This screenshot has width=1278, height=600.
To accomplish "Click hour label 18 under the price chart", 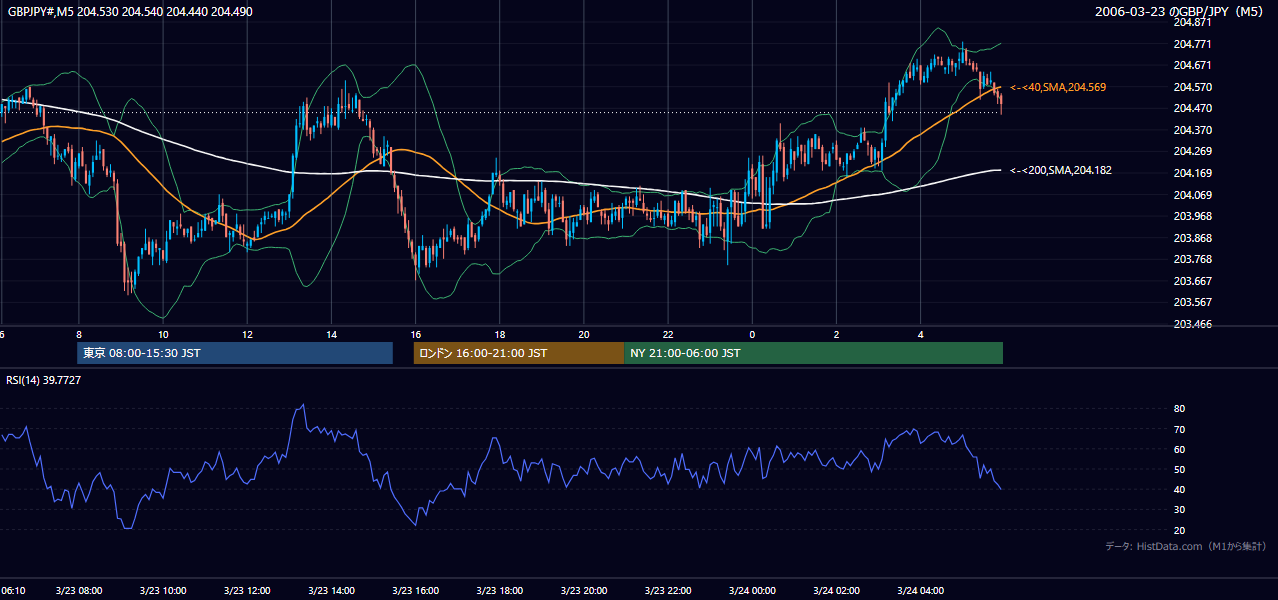I will click(x=500, y=334).
